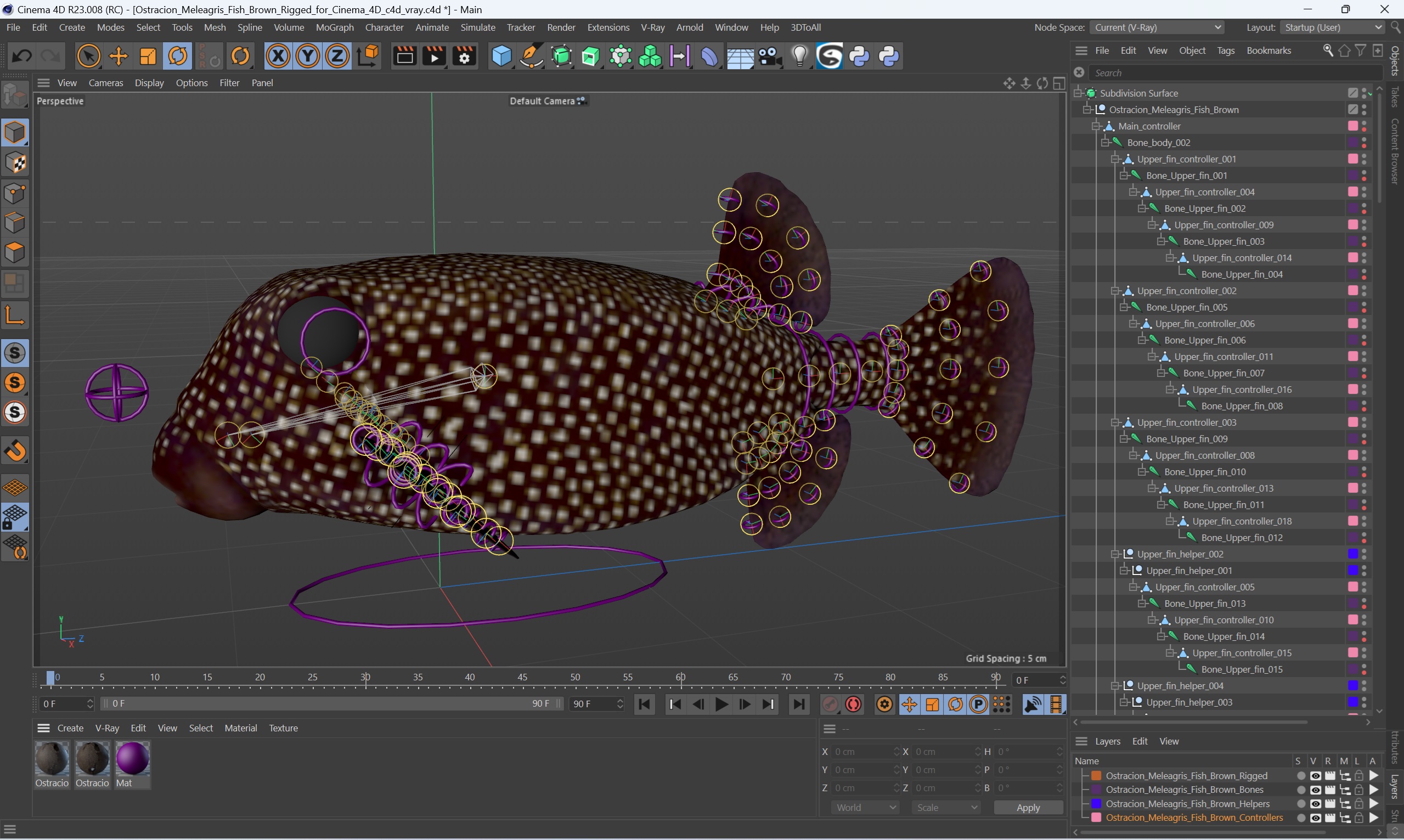This screenshot has width=1404, height=840.
Task: Activate the Rotate tool in the top toolbar
Action: (178, 56)
